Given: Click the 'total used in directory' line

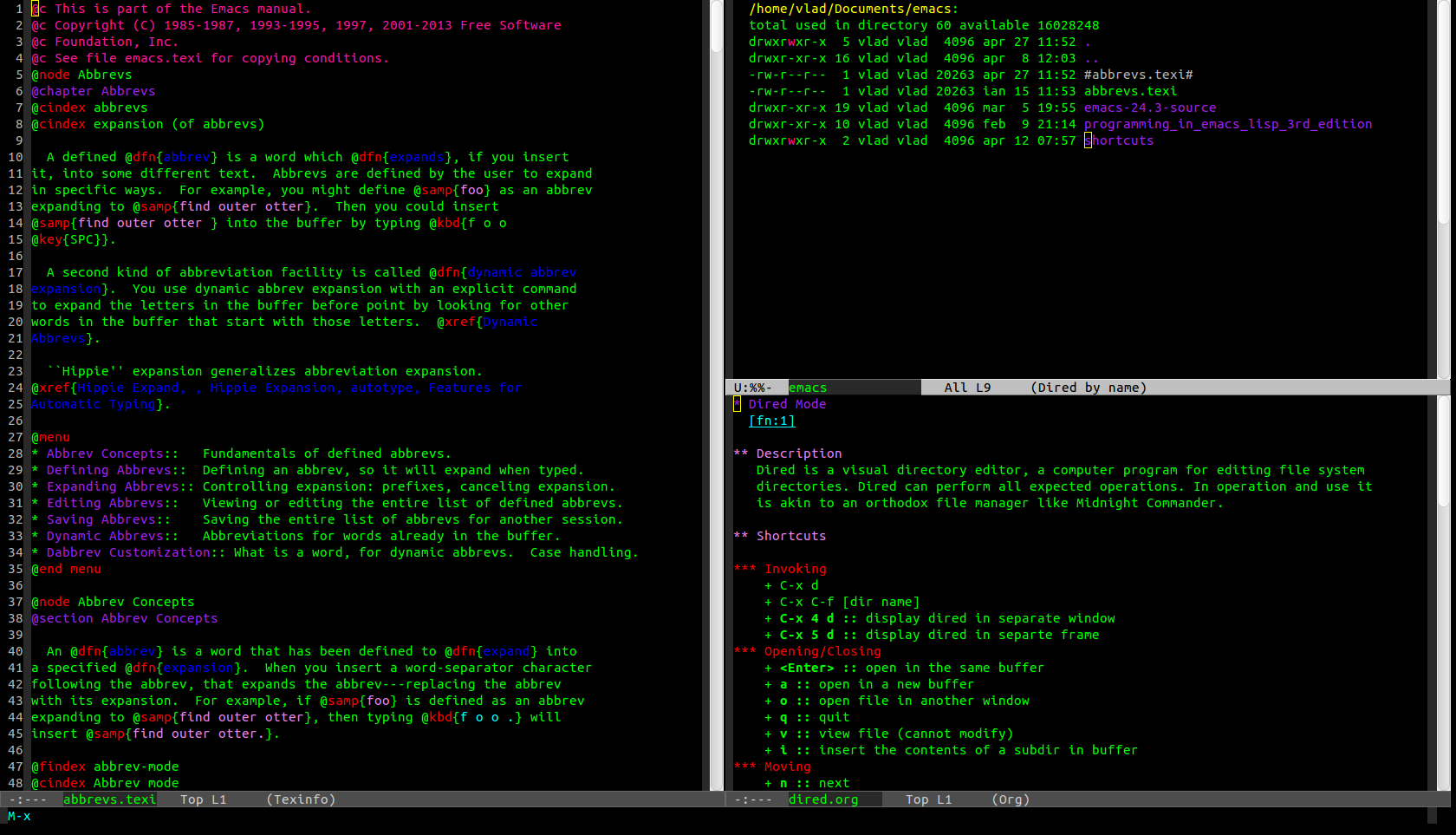Looking at the screenshot, I should [924, 25].
